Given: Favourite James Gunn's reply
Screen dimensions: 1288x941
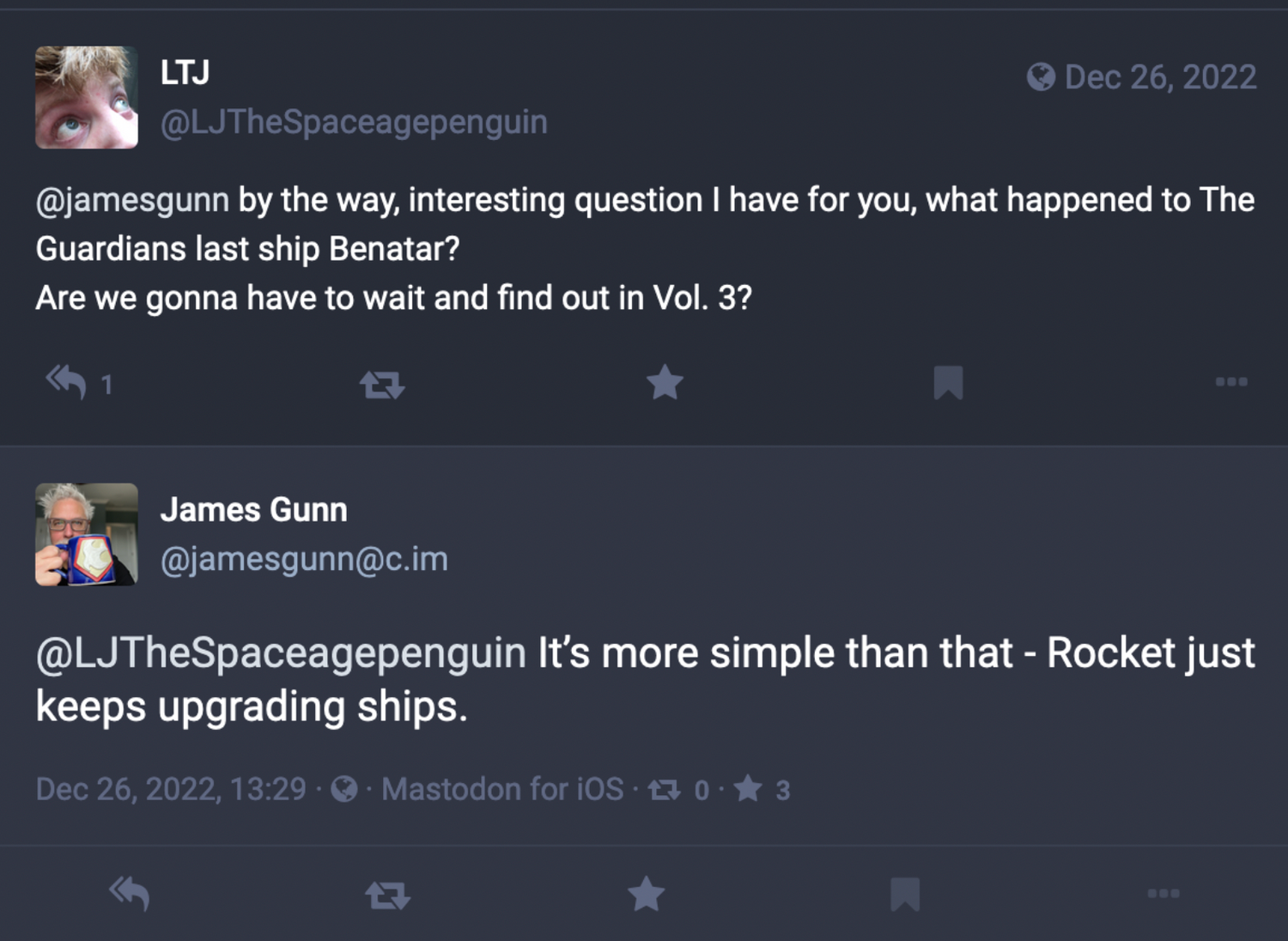Looking at the screenshot, I should (646, 894).
